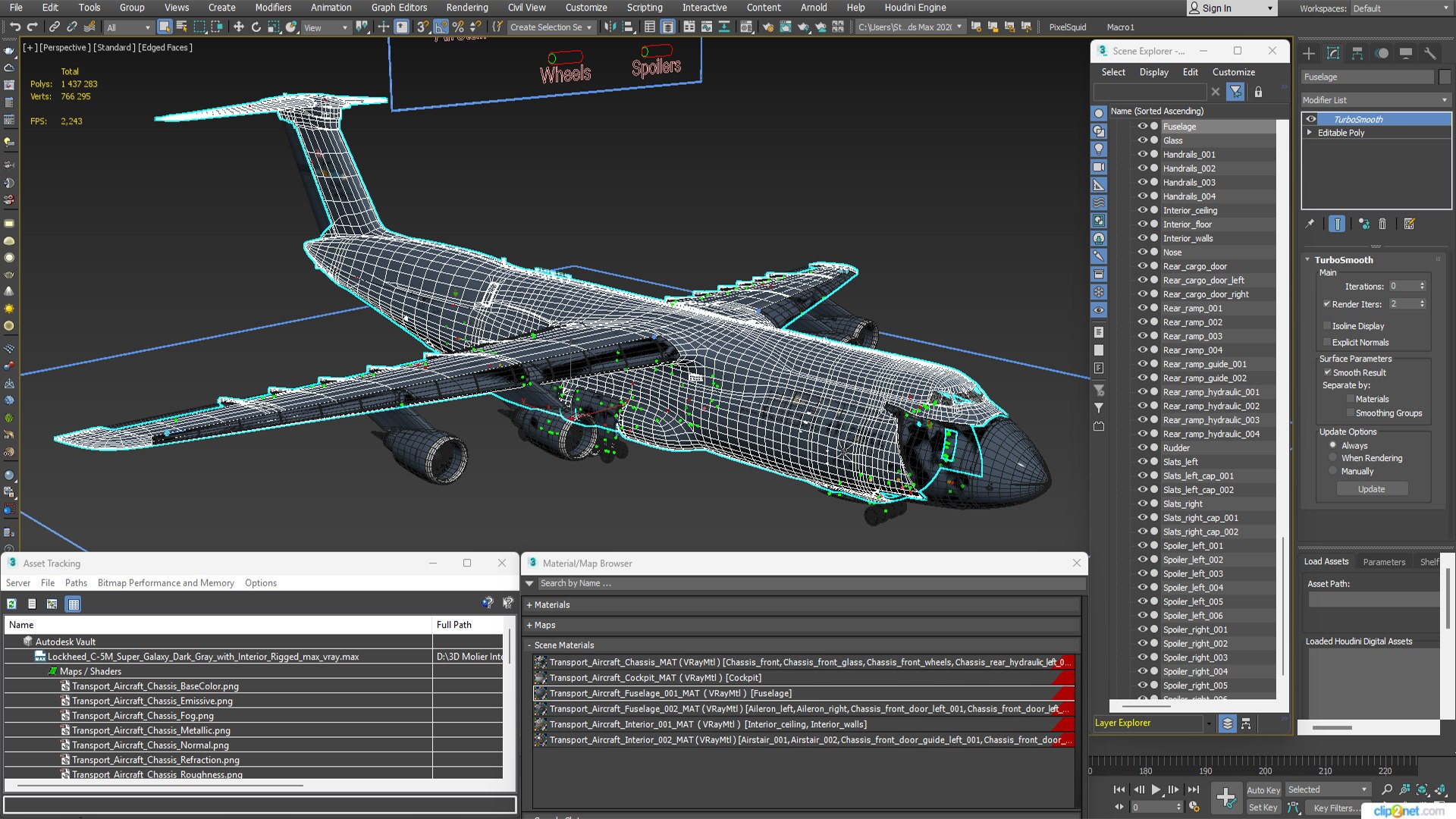Uncheck the Render Iters checkbox
The image size is (1456, 819).
[x=1327, y=304]
